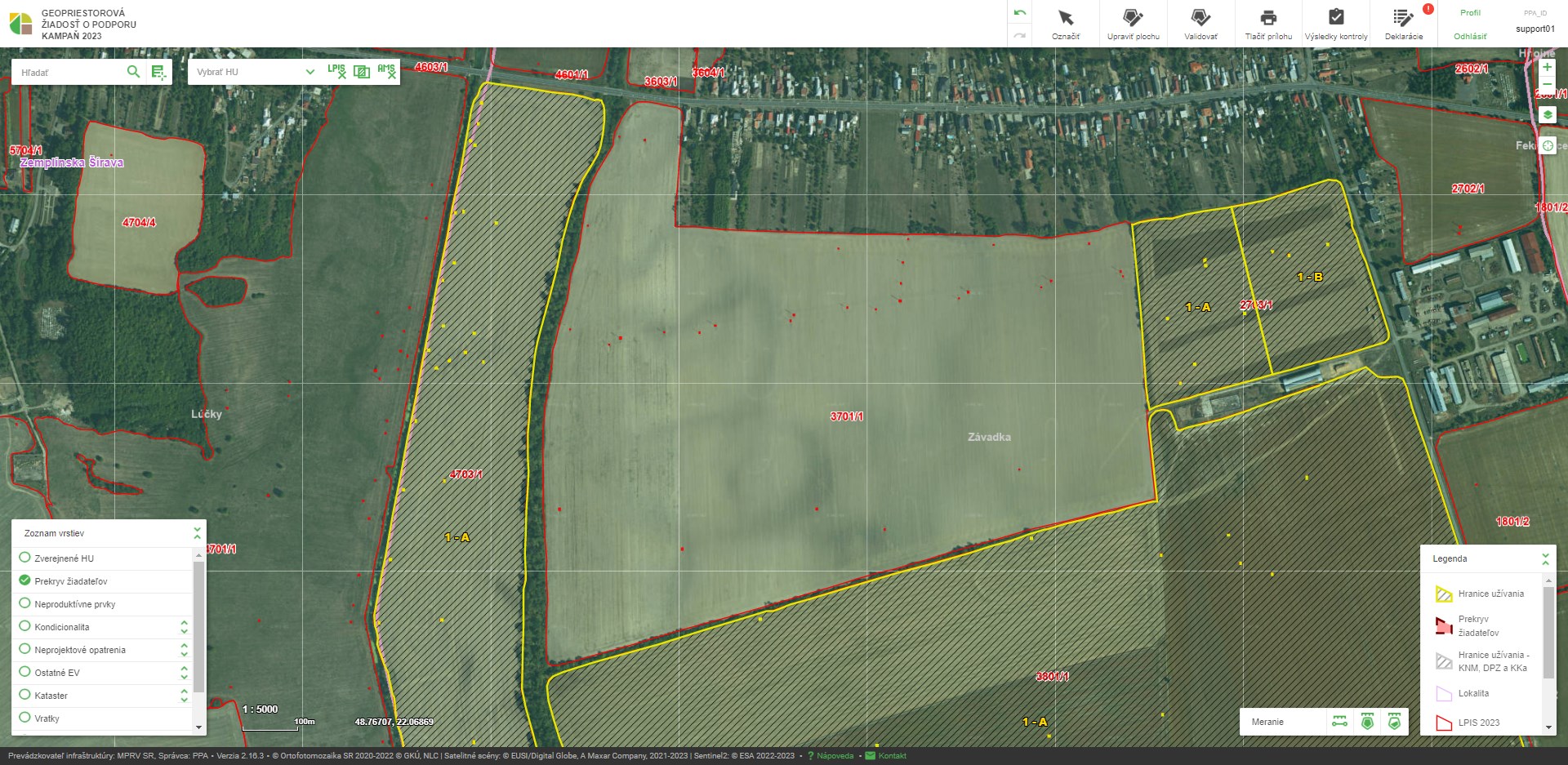Image resolution: width=1568 pixels, height=765 pixels.
Task: Collapse the Zoznam vrstiev panel
Action: pyautogui.click(x=197, y=533)
